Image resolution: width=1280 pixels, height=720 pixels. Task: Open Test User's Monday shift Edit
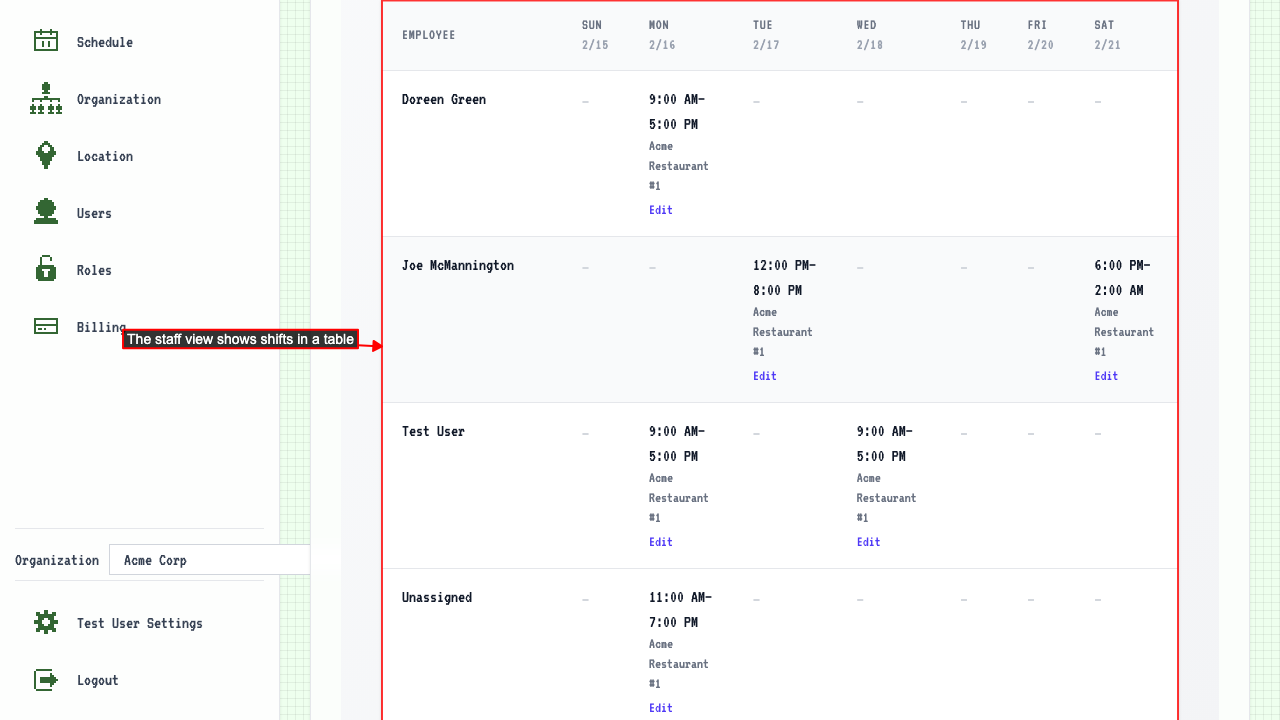click(x=660, y=541)
